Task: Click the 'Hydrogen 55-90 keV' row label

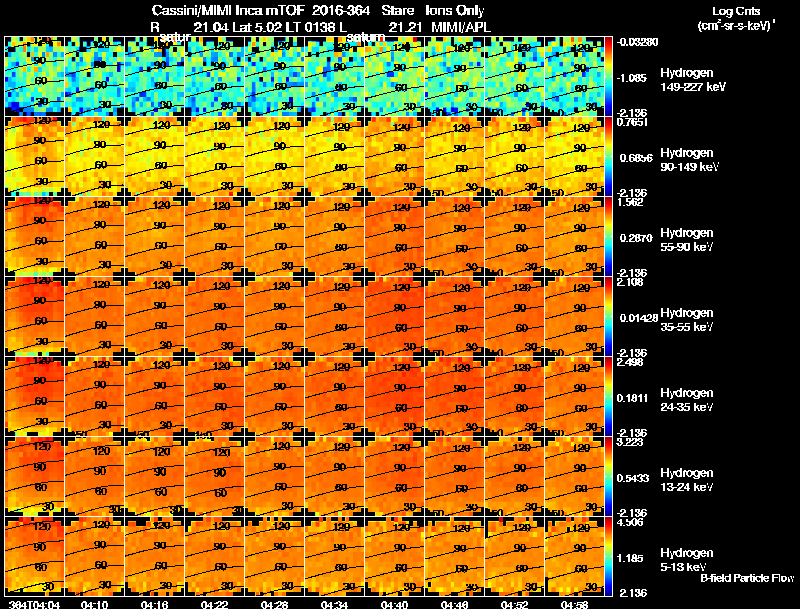Action: click(687, 240)
